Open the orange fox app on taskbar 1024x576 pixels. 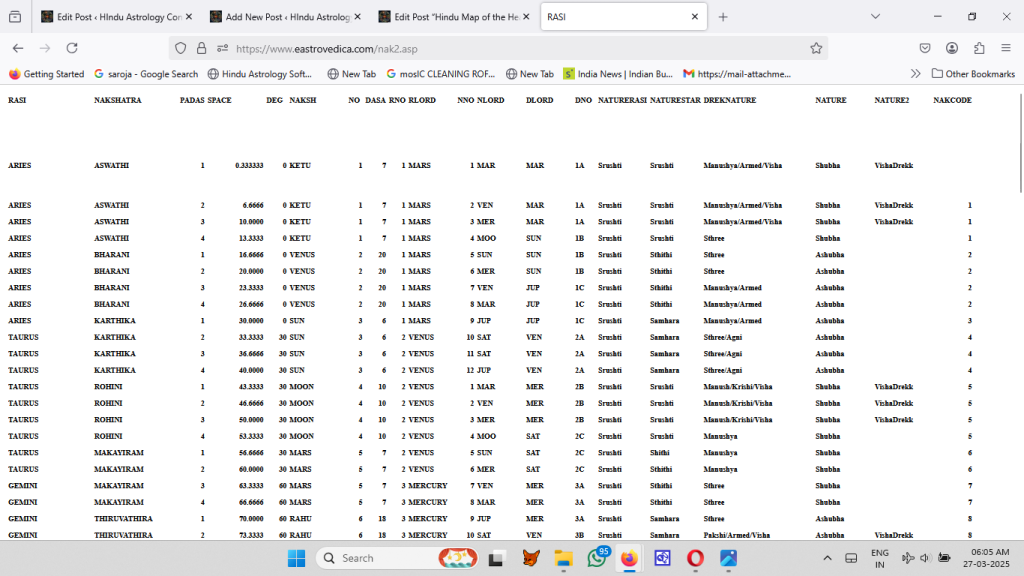(531, 558)
